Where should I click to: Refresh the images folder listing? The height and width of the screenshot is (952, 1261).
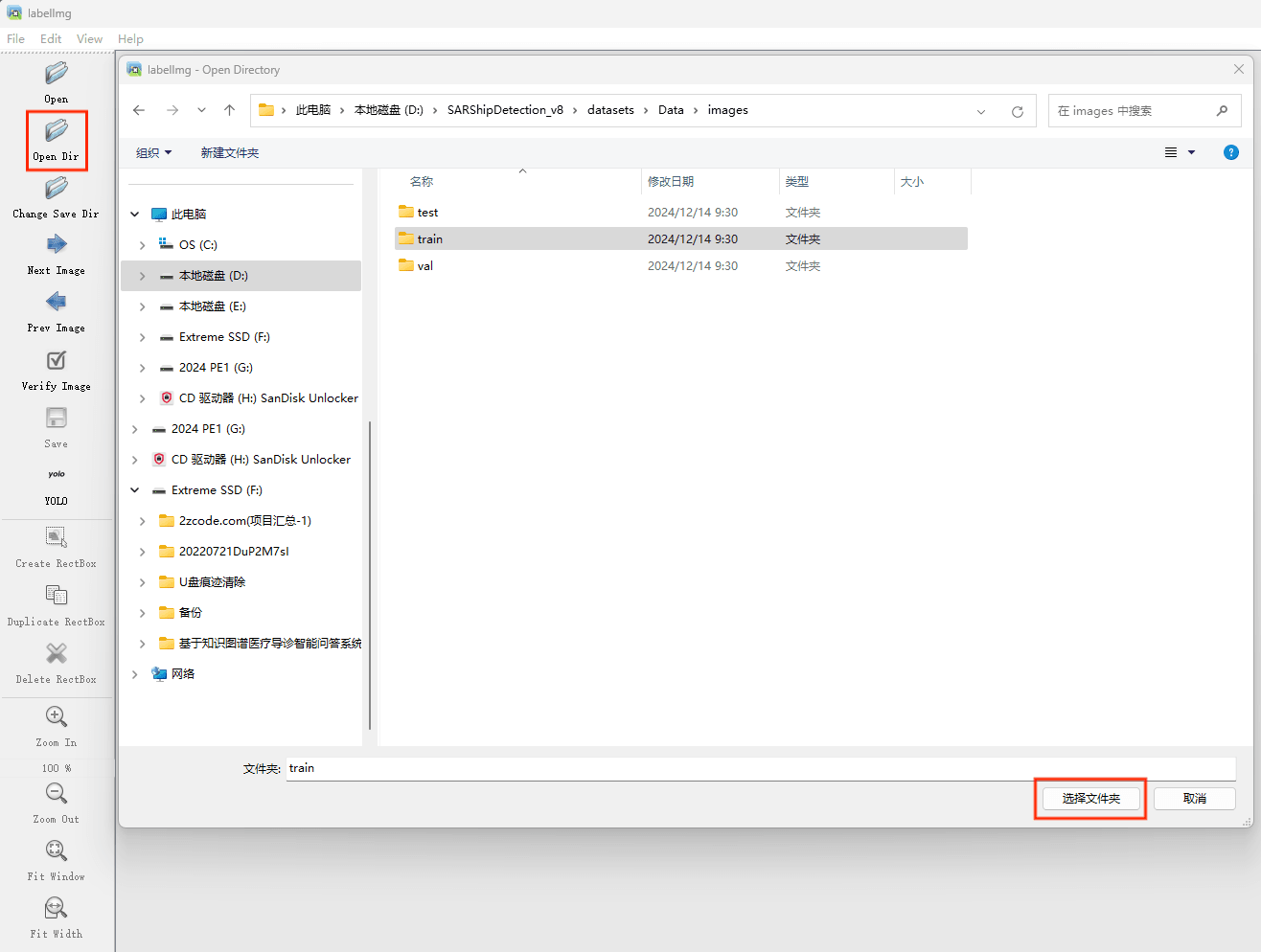click(1018, 111)
